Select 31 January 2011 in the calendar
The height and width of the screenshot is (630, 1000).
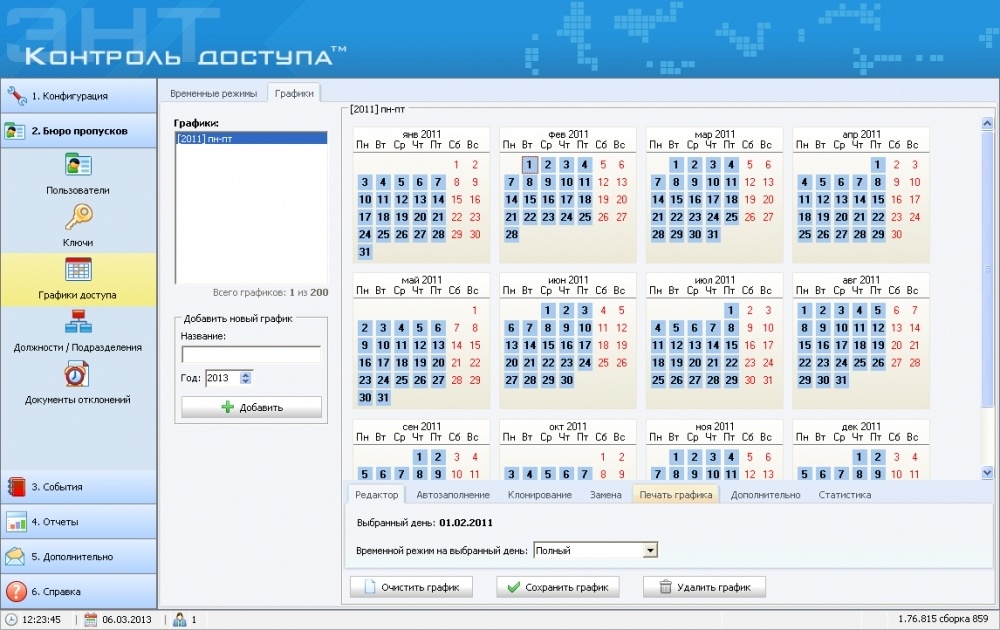(365, 252)
